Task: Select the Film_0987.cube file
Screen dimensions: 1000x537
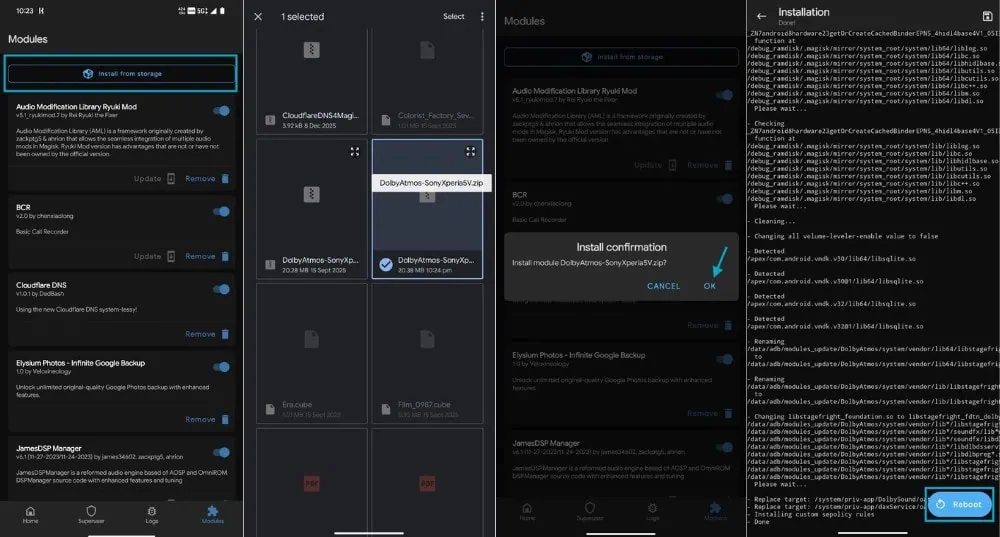Action: [427, 353]
